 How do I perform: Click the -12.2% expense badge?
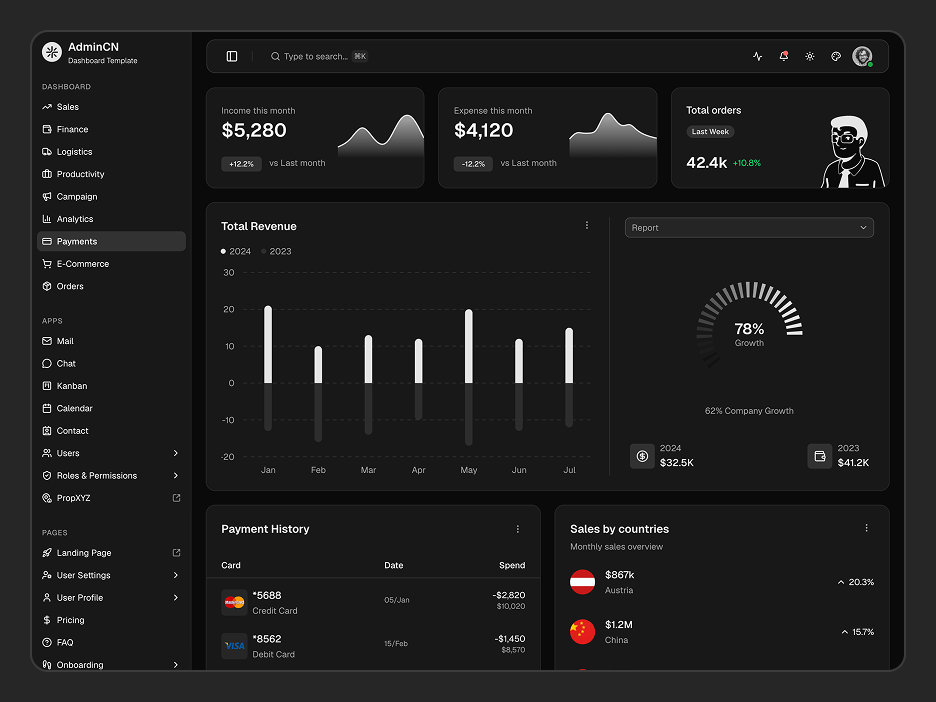[x=473, y=164]
